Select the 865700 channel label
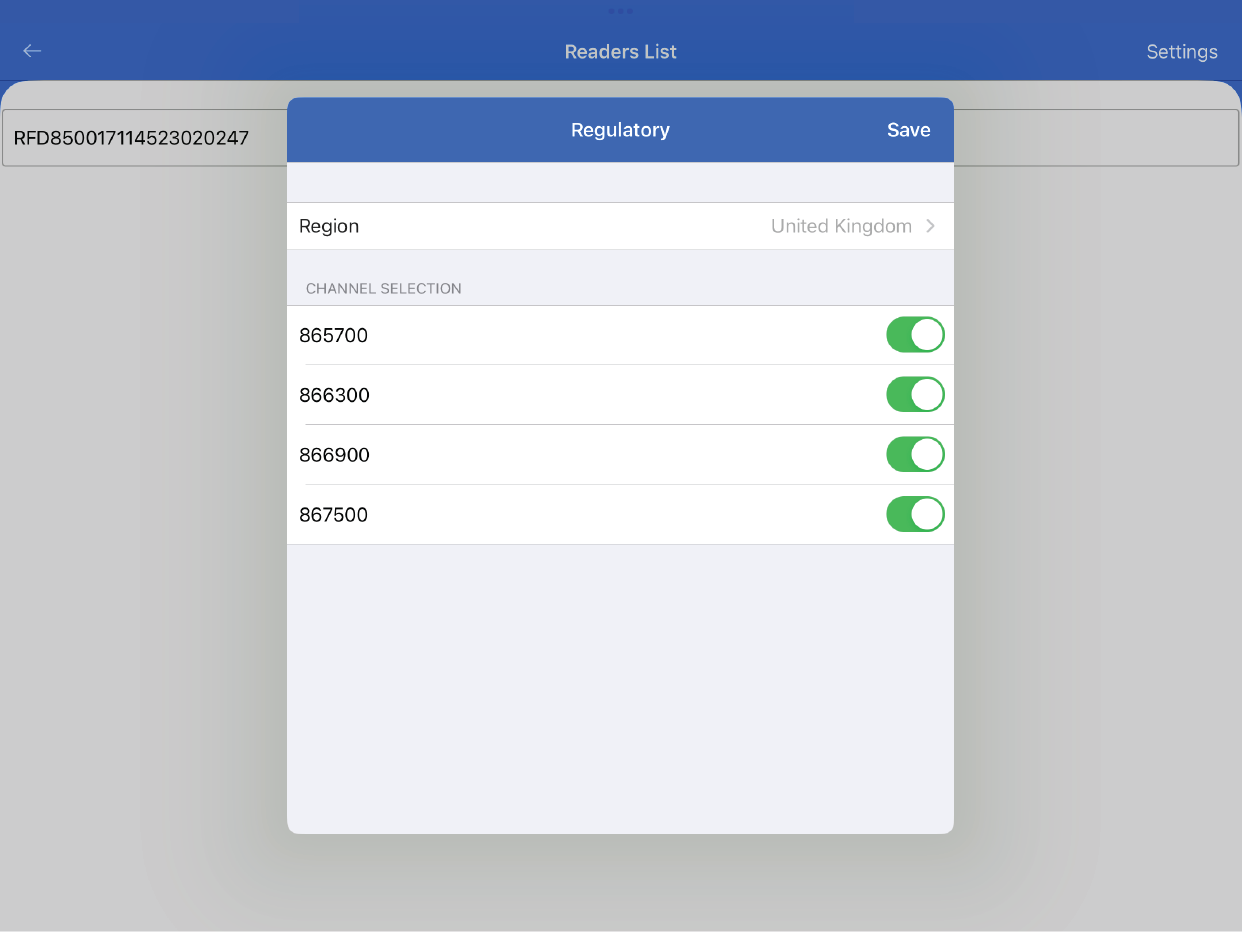 [x=334, y=336]
